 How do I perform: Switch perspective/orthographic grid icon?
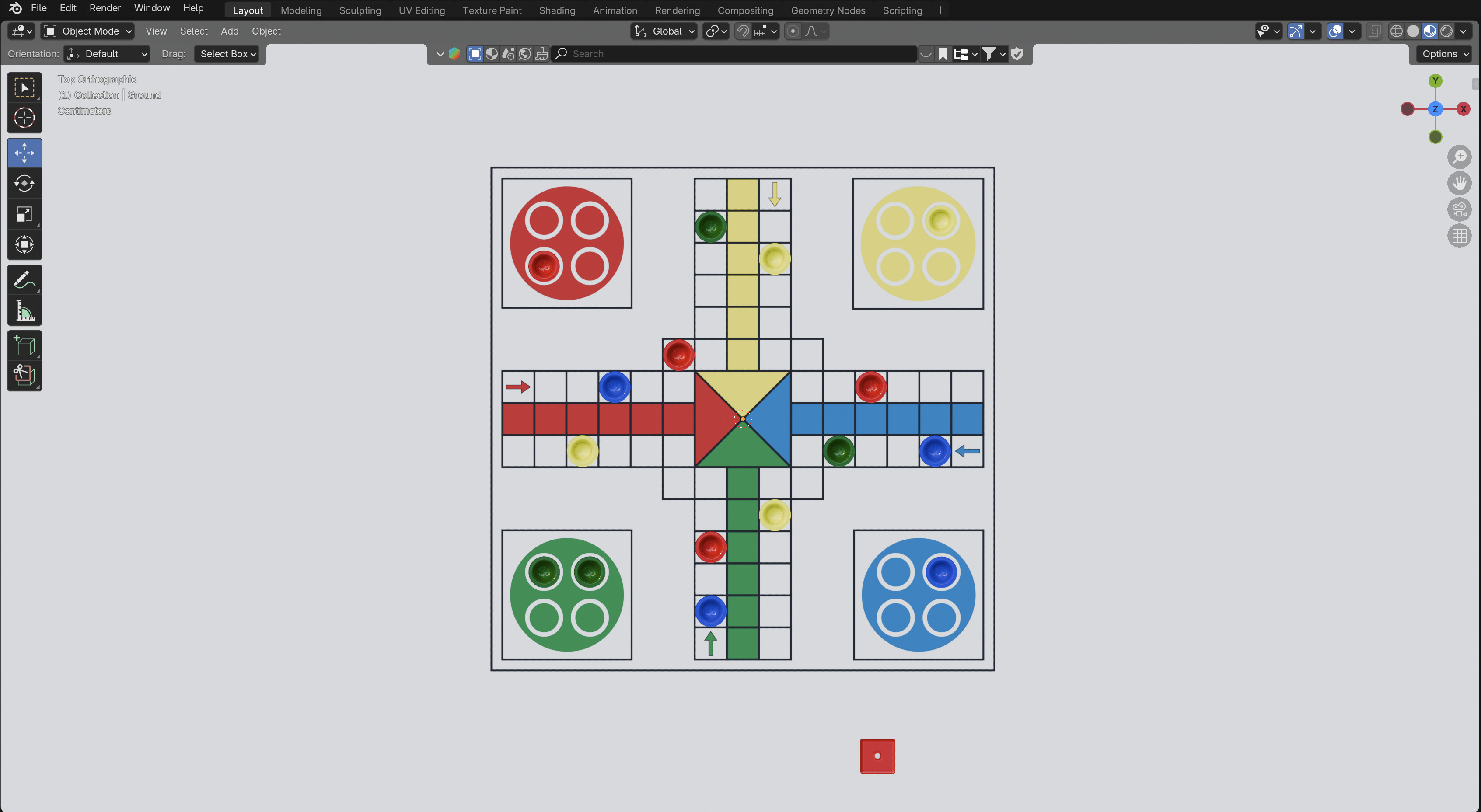(1459, 236)
